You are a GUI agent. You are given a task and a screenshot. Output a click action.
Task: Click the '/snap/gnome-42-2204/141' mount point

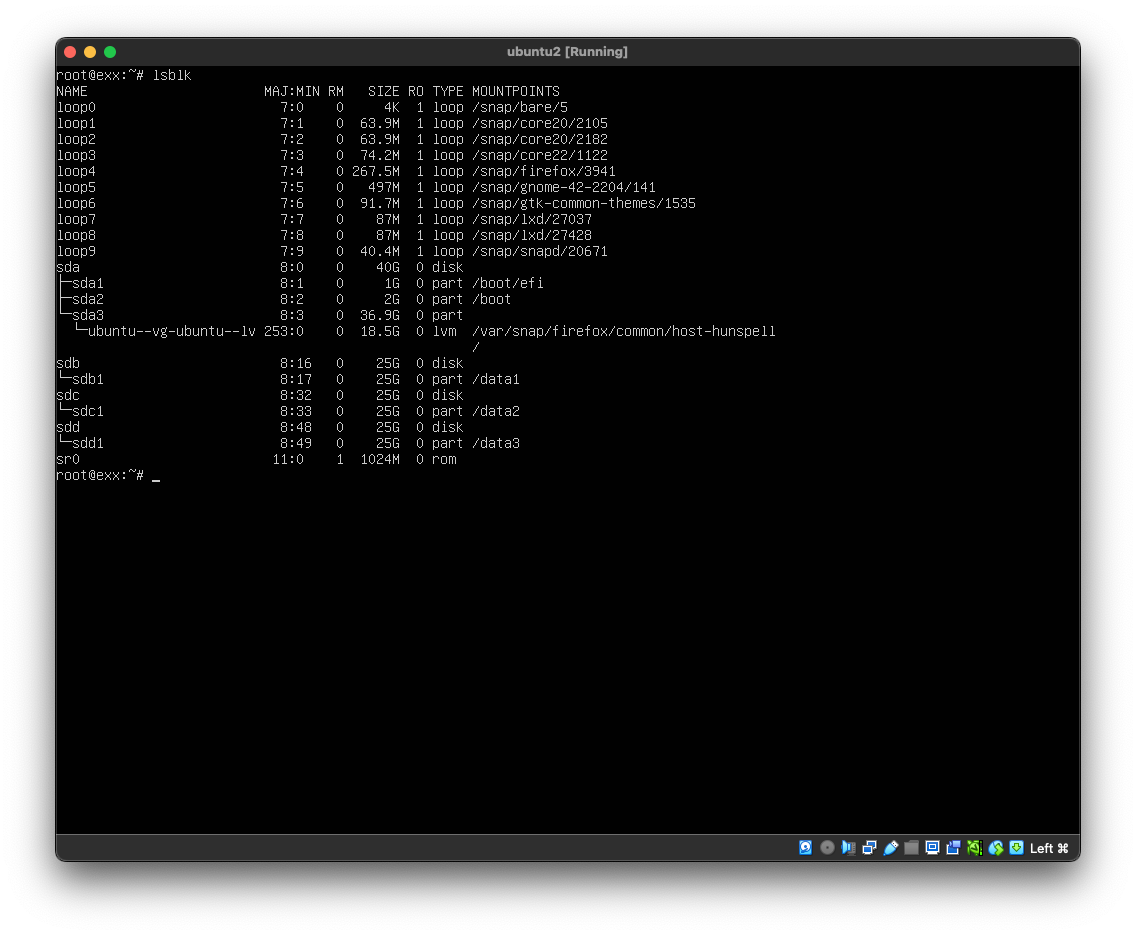pyautogui.click(x=564, y=187)
